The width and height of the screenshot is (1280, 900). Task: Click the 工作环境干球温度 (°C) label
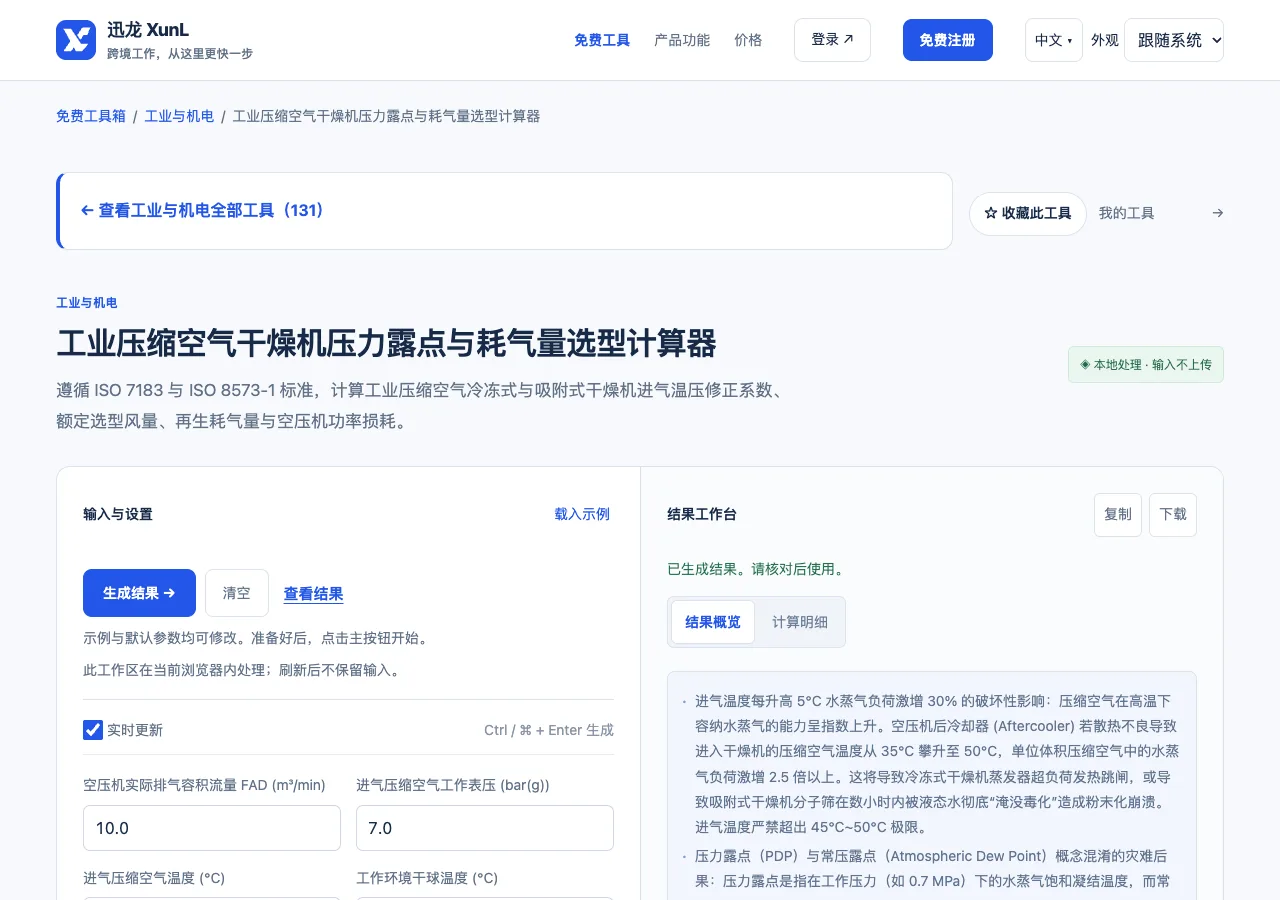point(427,878)
